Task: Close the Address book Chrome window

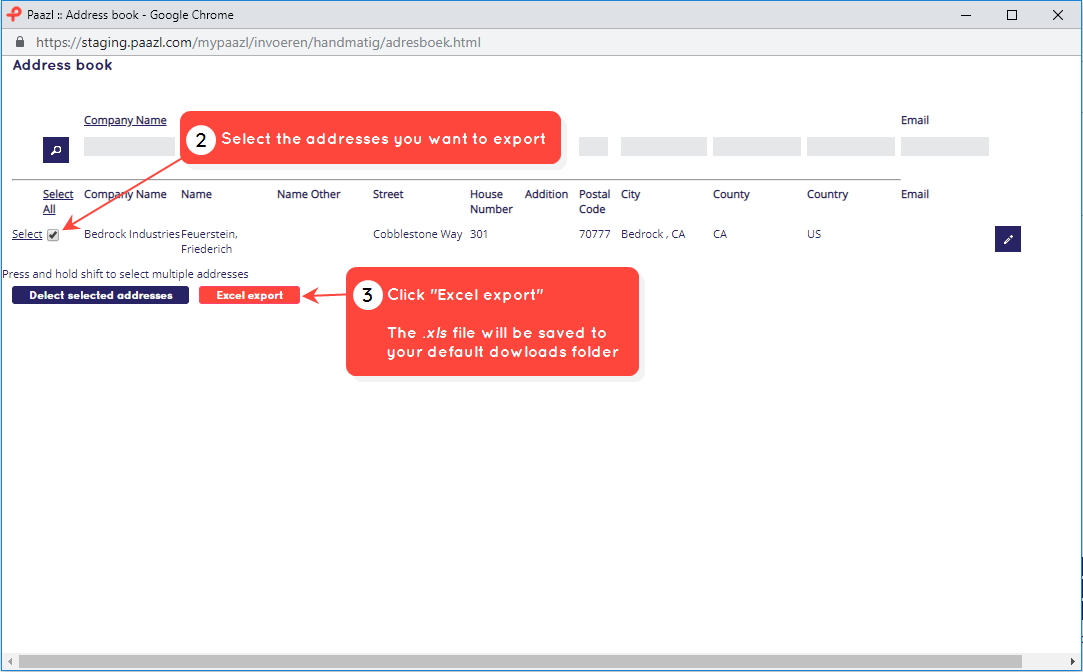Action: [1057, 15]
